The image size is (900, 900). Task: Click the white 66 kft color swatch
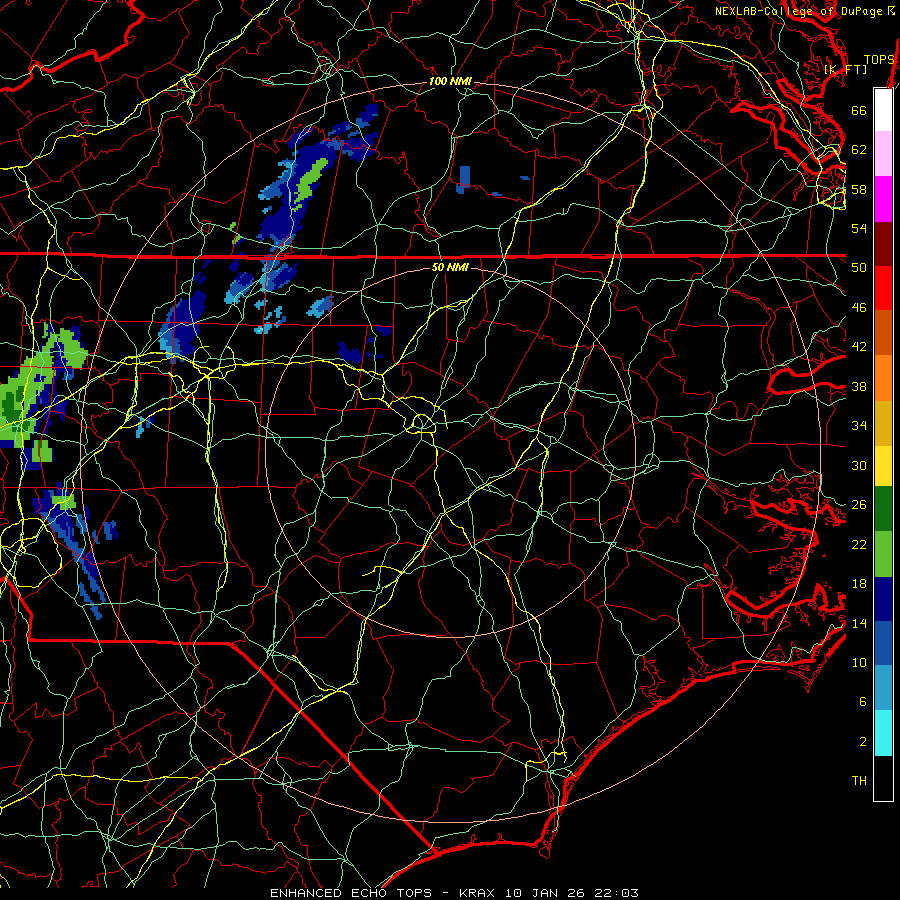[x=883, y=110]
